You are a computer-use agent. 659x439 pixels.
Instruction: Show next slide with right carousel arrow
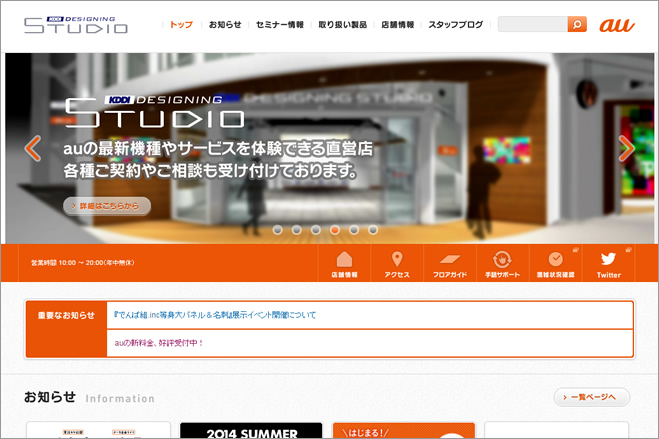coord(627,148)
